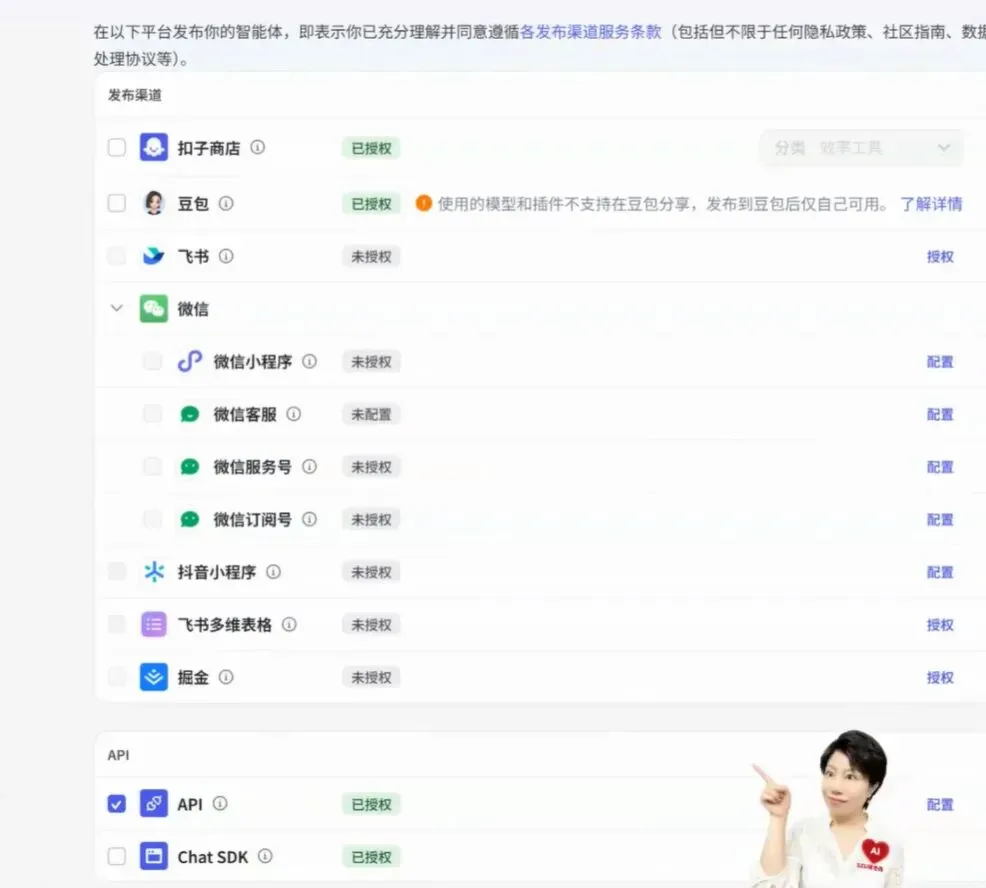Check the 豆包 checkbox
986x888 pixels.
tap(117, 203)
